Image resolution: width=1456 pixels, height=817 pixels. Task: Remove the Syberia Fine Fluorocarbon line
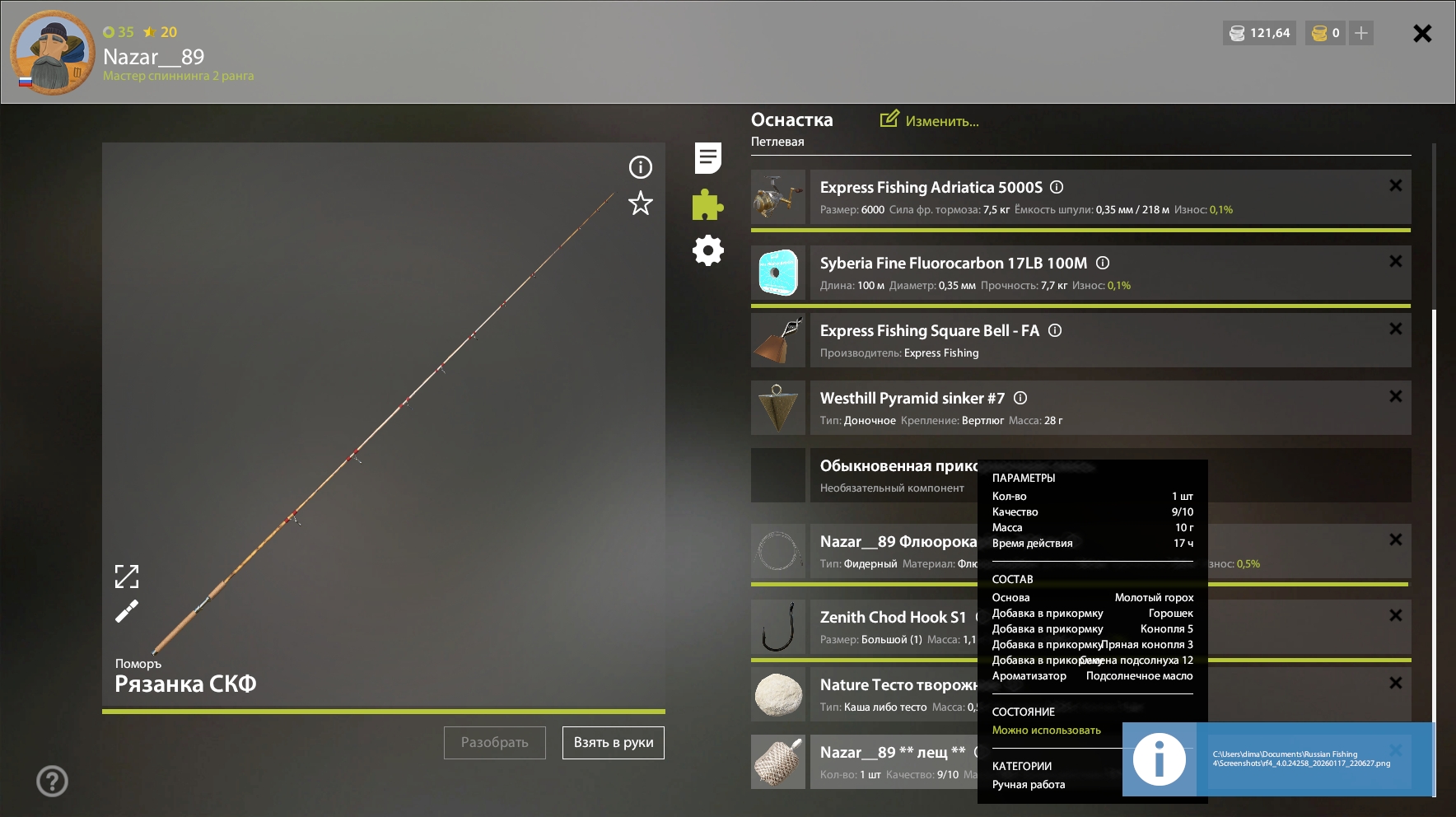point(1395,261)
